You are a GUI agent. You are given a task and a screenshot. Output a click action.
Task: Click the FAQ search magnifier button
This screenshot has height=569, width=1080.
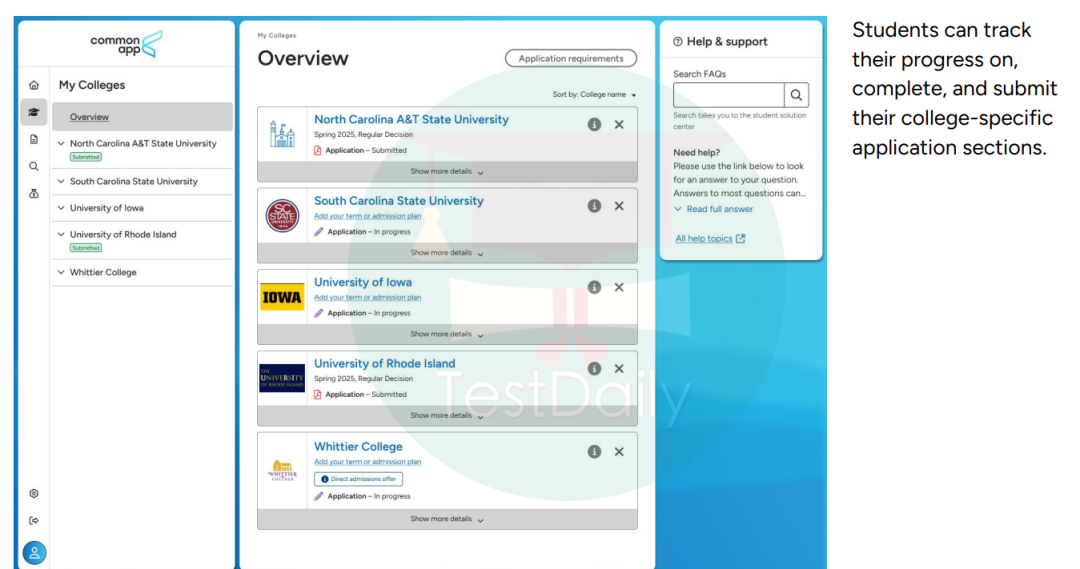(796, 95)
